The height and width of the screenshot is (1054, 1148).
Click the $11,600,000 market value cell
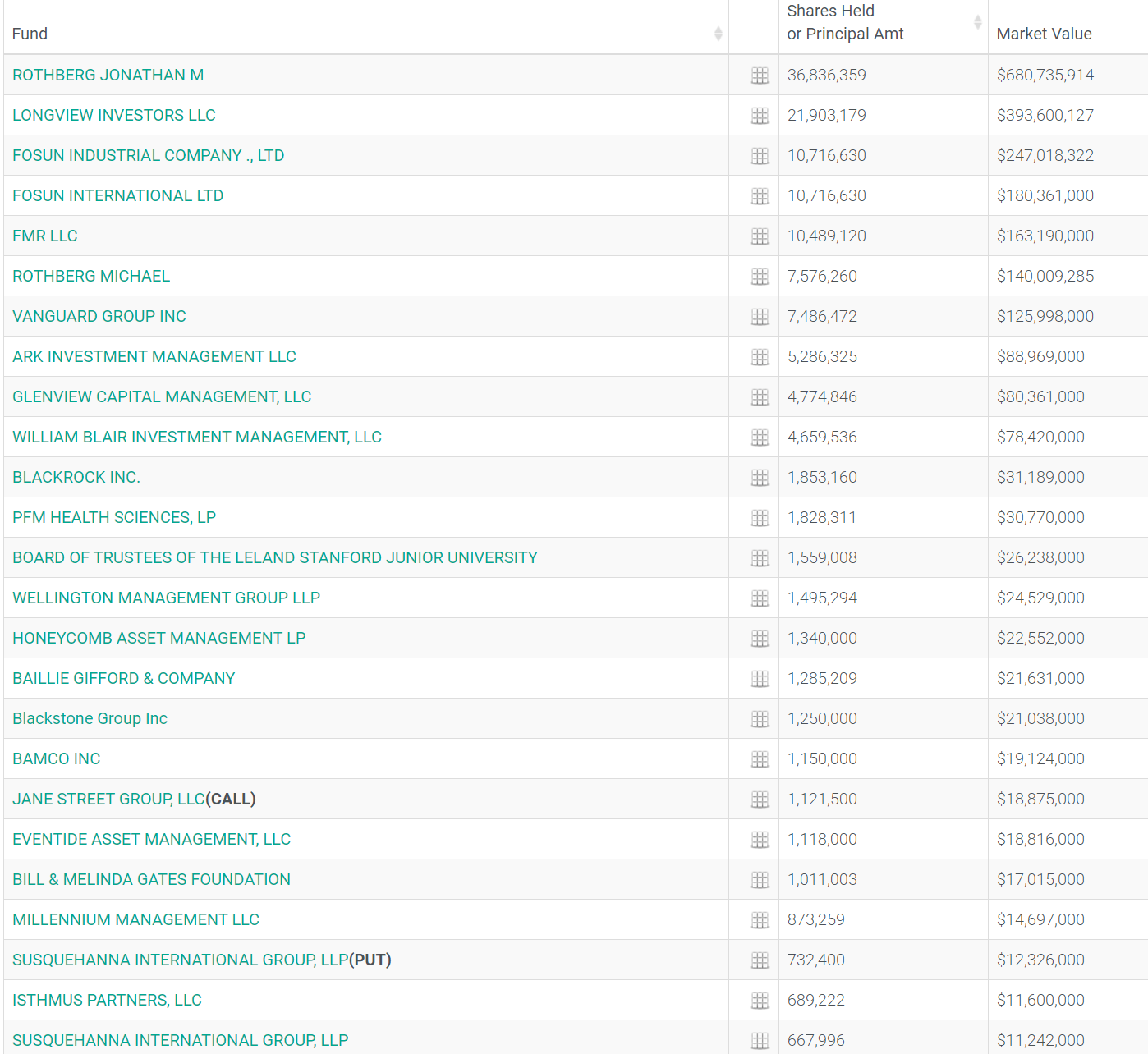coord(1040,1000)
